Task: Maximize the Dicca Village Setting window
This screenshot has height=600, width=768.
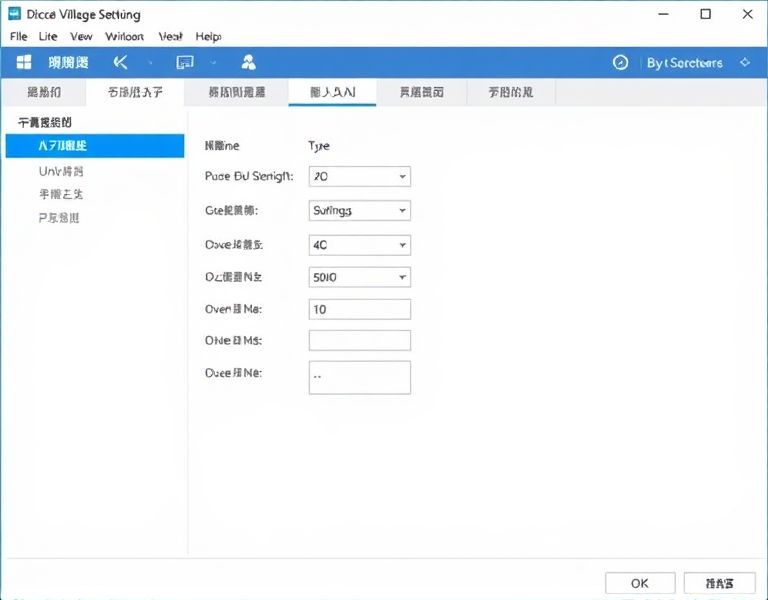Action: [x=705, y=14]
